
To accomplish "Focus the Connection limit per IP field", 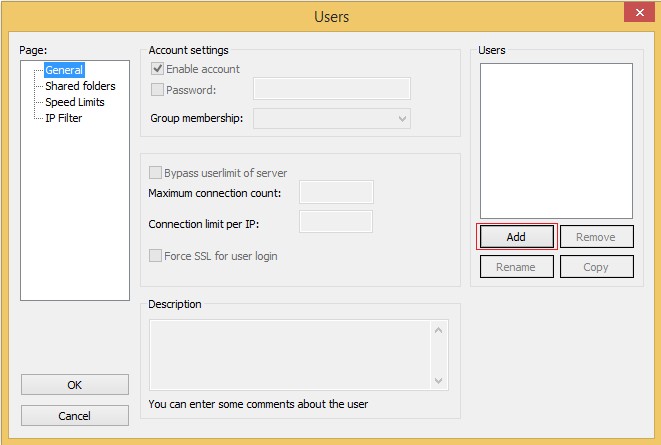I will pyautogui.click(x=336, y=222).
